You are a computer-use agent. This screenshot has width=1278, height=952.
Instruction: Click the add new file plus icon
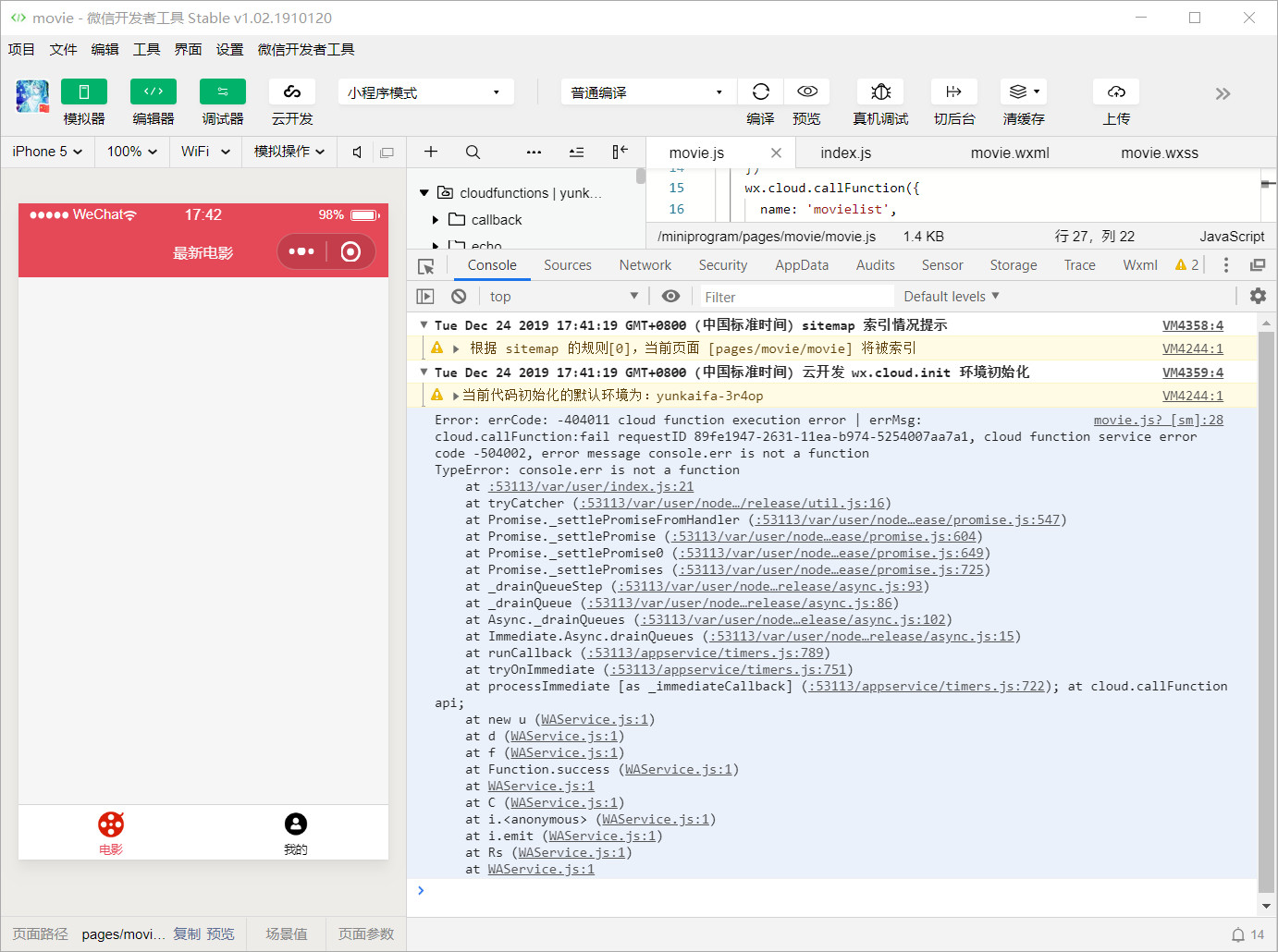pyautogui.click(x=431, y=152)
